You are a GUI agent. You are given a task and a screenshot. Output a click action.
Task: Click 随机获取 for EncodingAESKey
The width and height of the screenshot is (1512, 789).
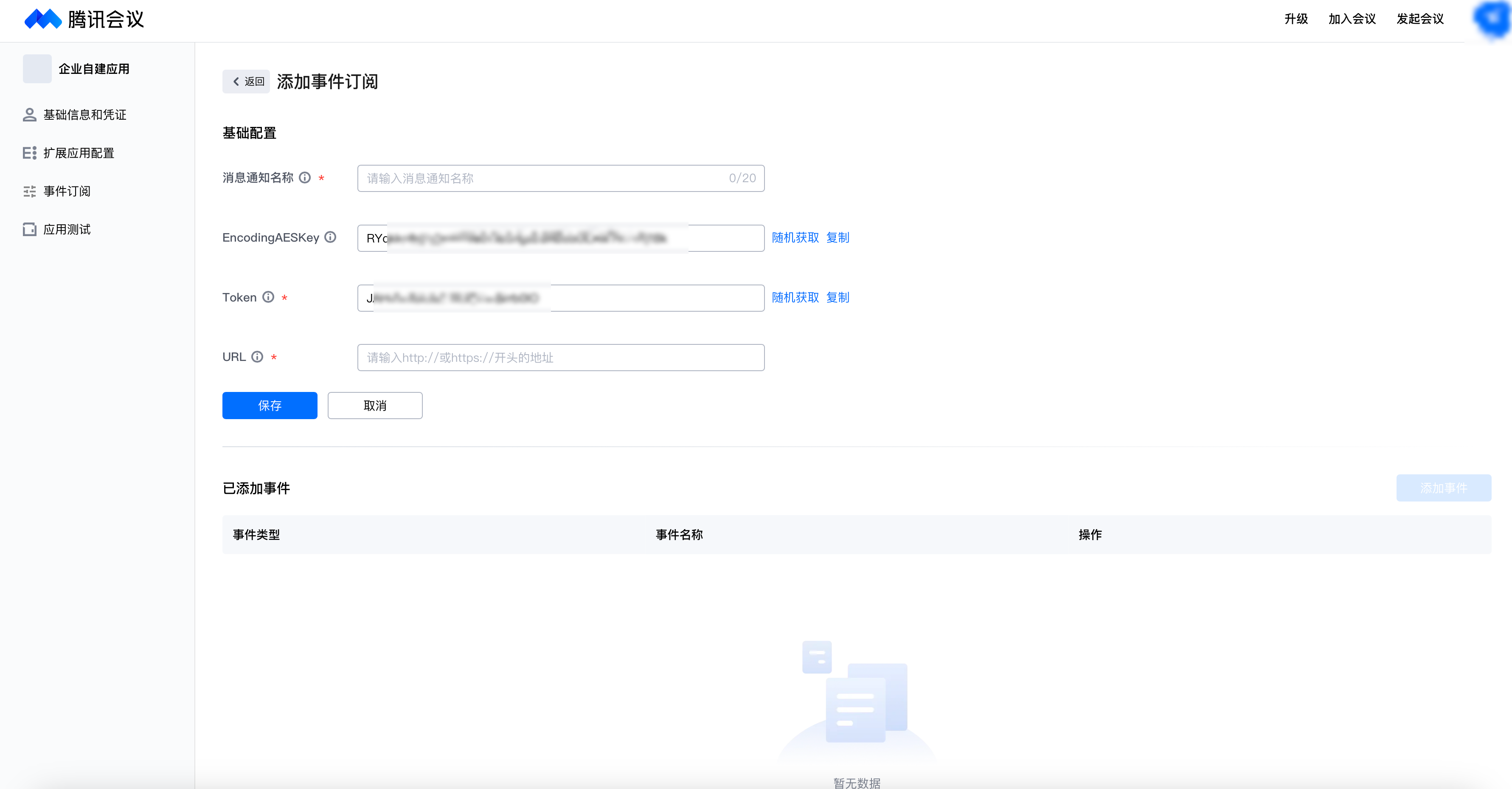point(795,238)
